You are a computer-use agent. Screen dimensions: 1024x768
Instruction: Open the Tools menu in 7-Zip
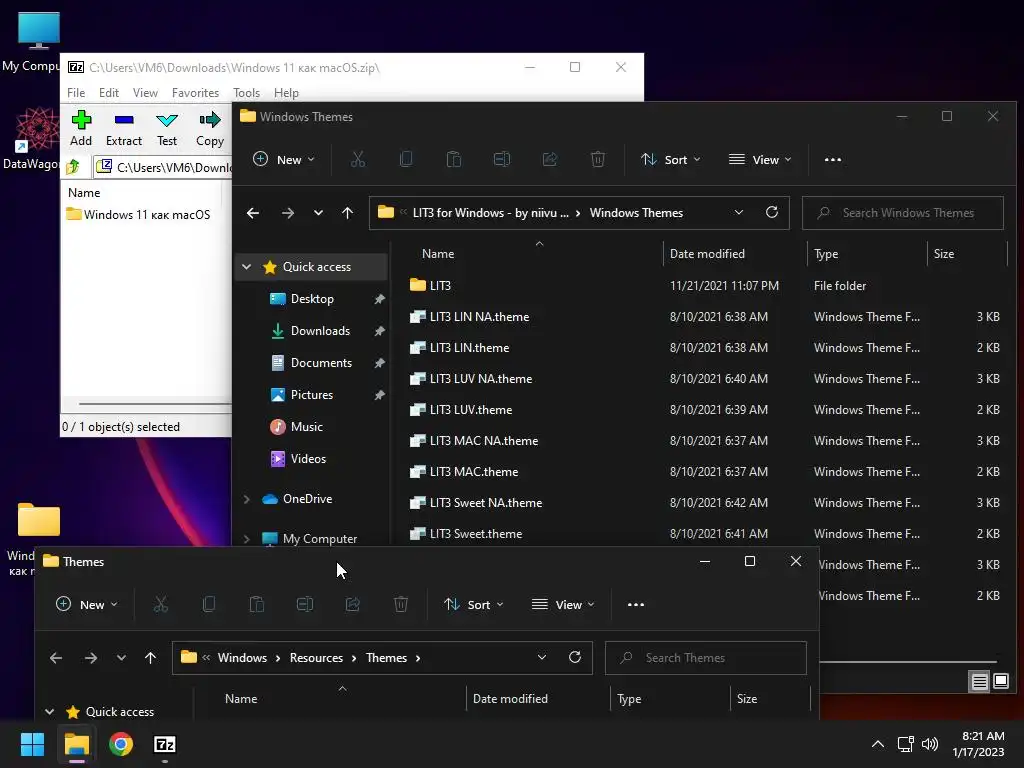coord(246,93)
